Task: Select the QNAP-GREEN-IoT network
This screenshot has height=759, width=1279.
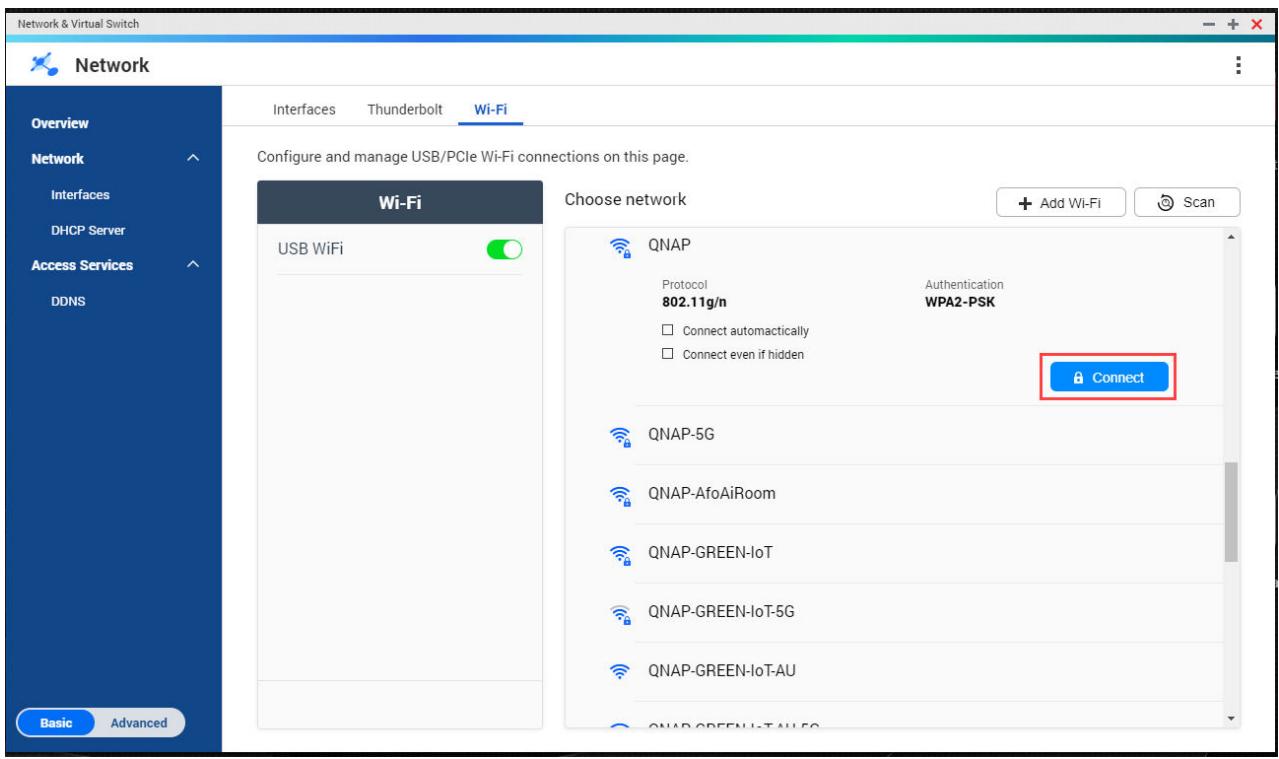Action: 895,553
